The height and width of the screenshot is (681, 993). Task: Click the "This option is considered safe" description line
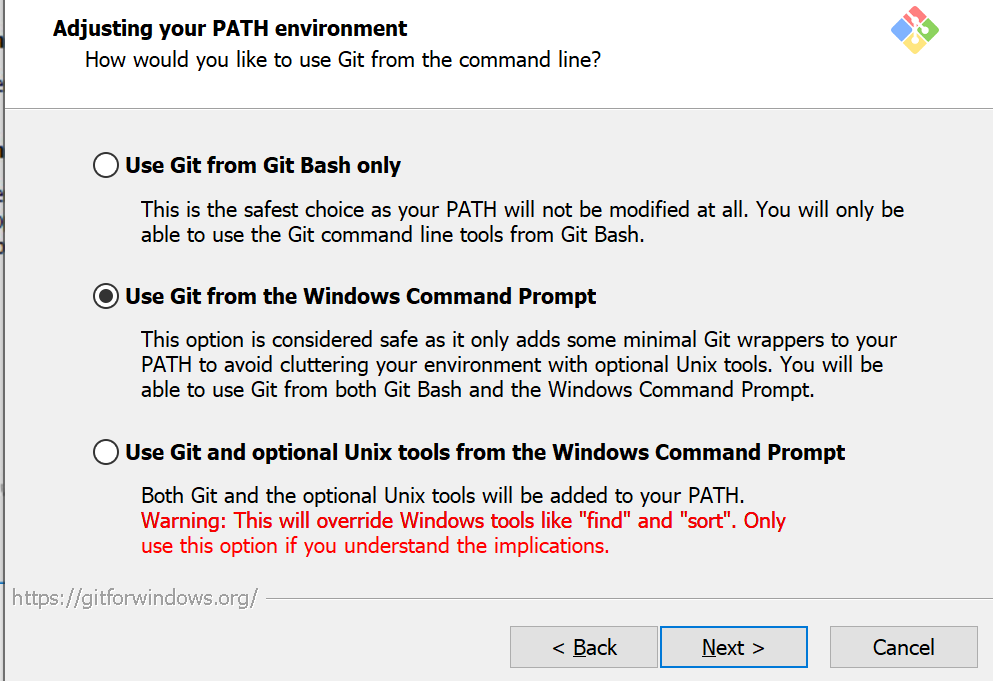click(519, 340)
